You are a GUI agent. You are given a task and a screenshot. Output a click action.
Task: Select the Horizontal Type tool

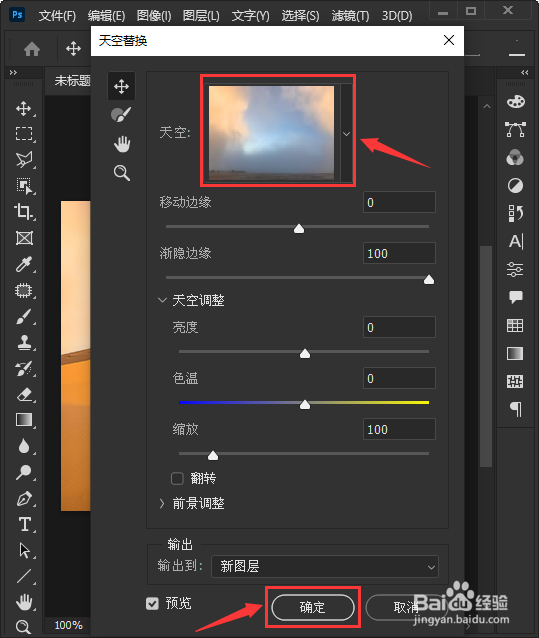tap(24, 524)
